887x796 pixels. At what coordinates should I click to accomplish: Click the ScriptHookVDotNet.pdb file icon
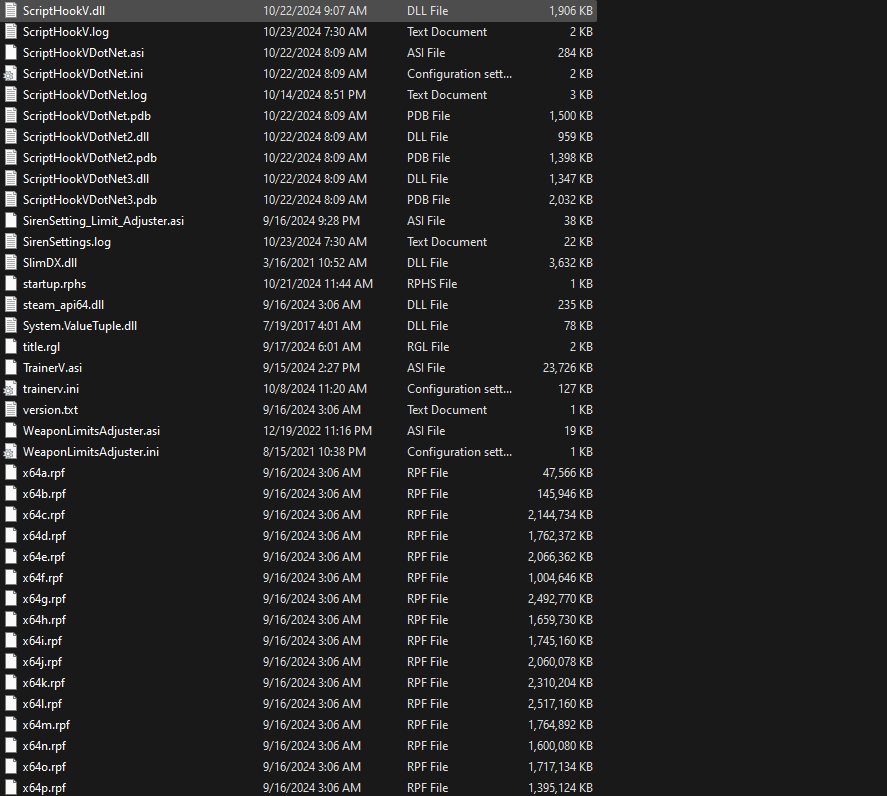(x=11, y=115)
